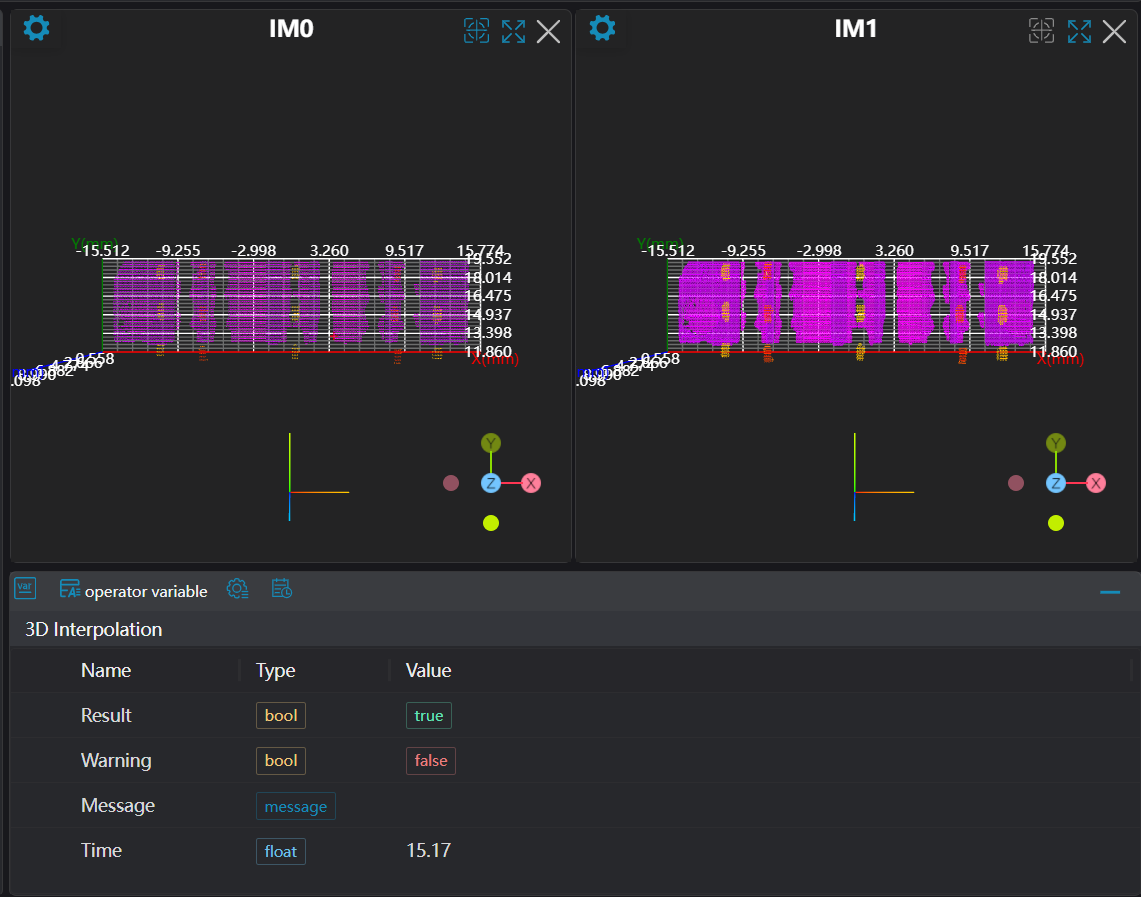Click the true value of Result

click(428, 716)
